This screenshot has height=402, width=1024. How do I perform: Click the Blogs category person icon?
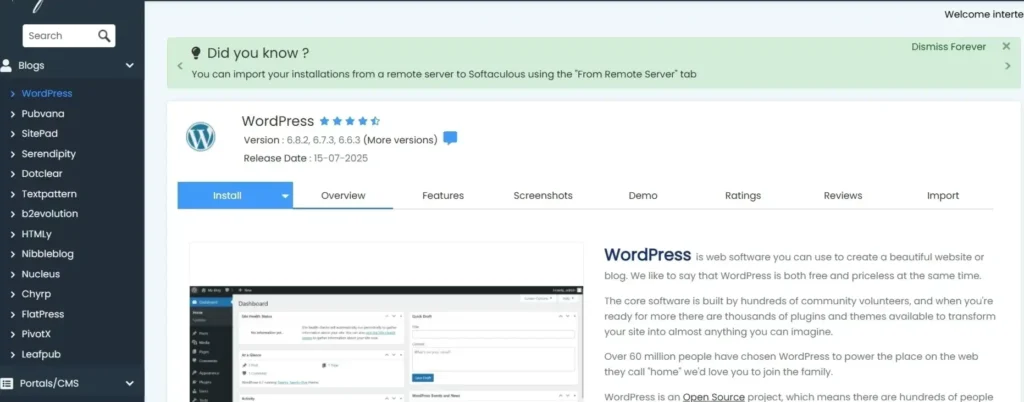click(x=7, y=65)
